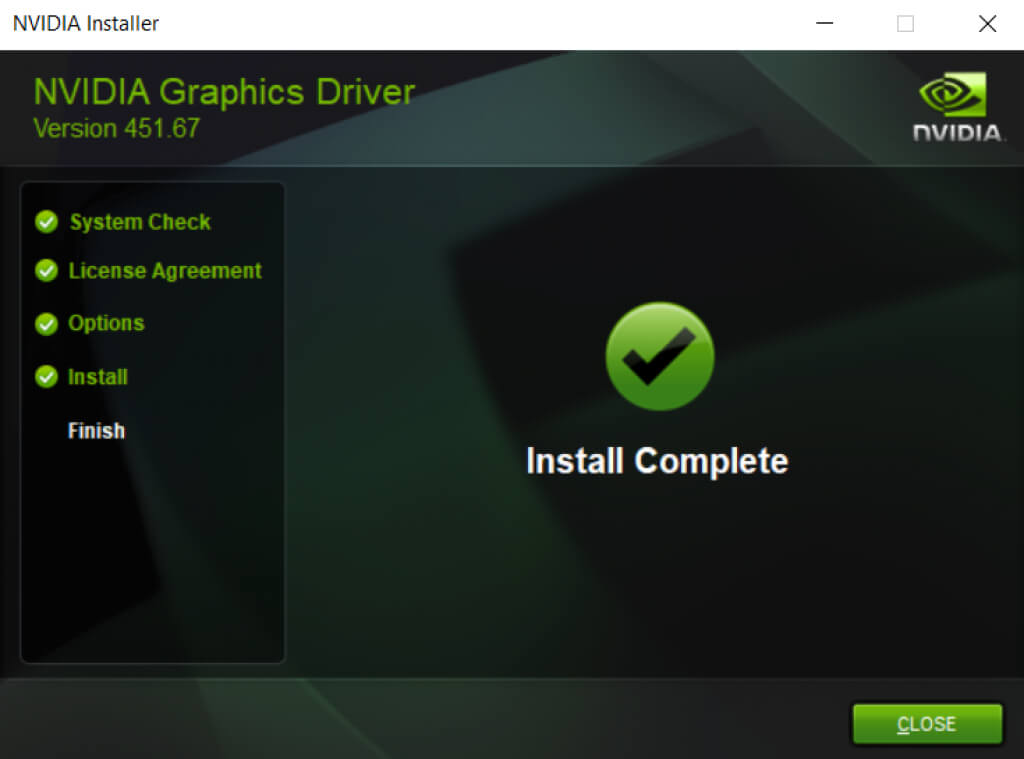Viewport: 1024px width, 759px height.
Task: Click the NVIDIA Installer title bar text
Action: coord(86,23)
